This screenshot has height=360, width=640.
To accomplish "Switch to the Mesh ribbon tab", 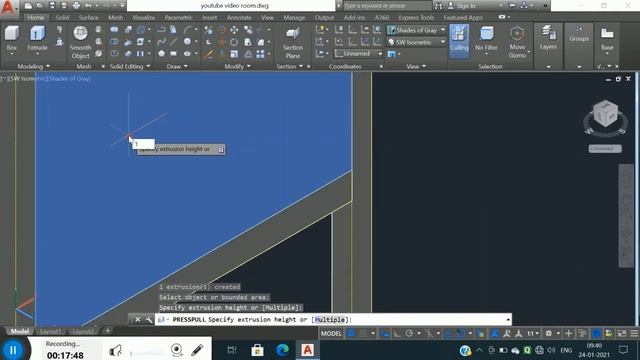I will [x=115, y=18].
